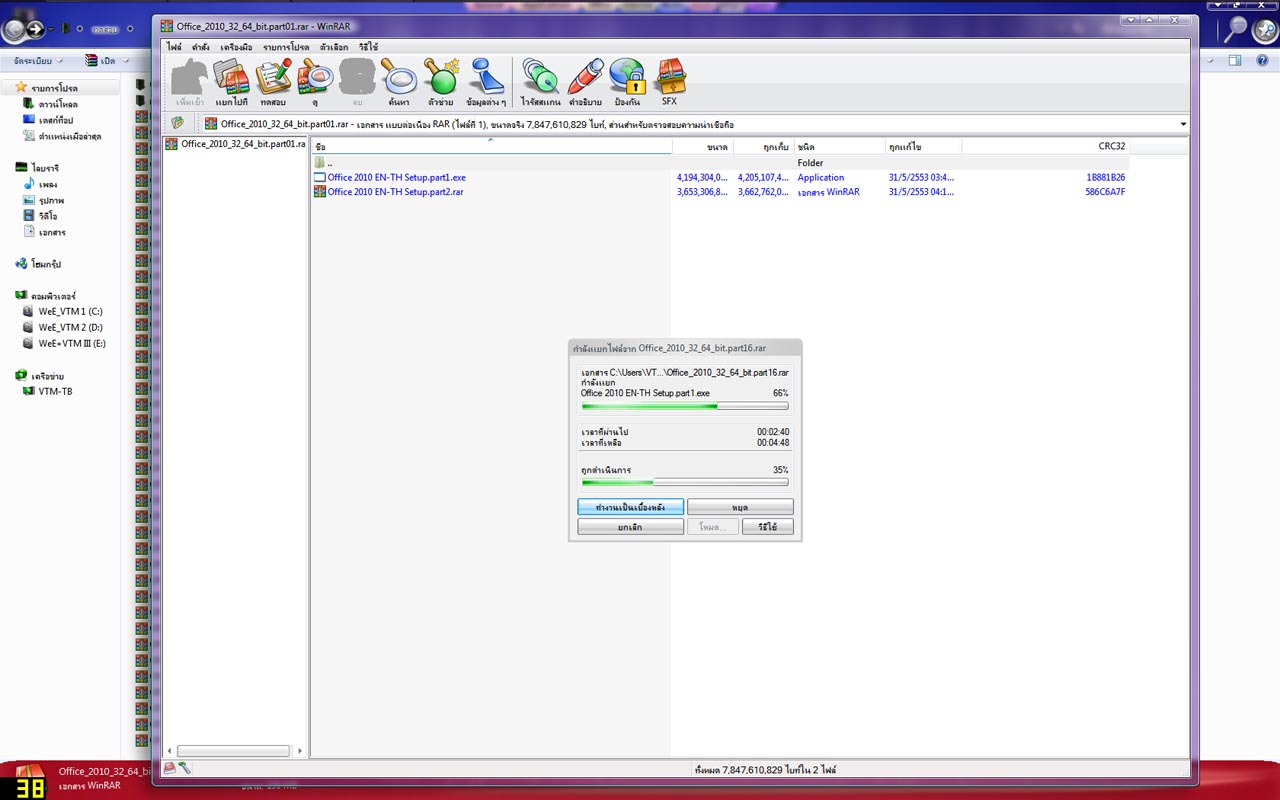Open the ดู (View) toolbar tool
Screen dimensions: 1280x800
pyautogui.click(x=315, y=82)
